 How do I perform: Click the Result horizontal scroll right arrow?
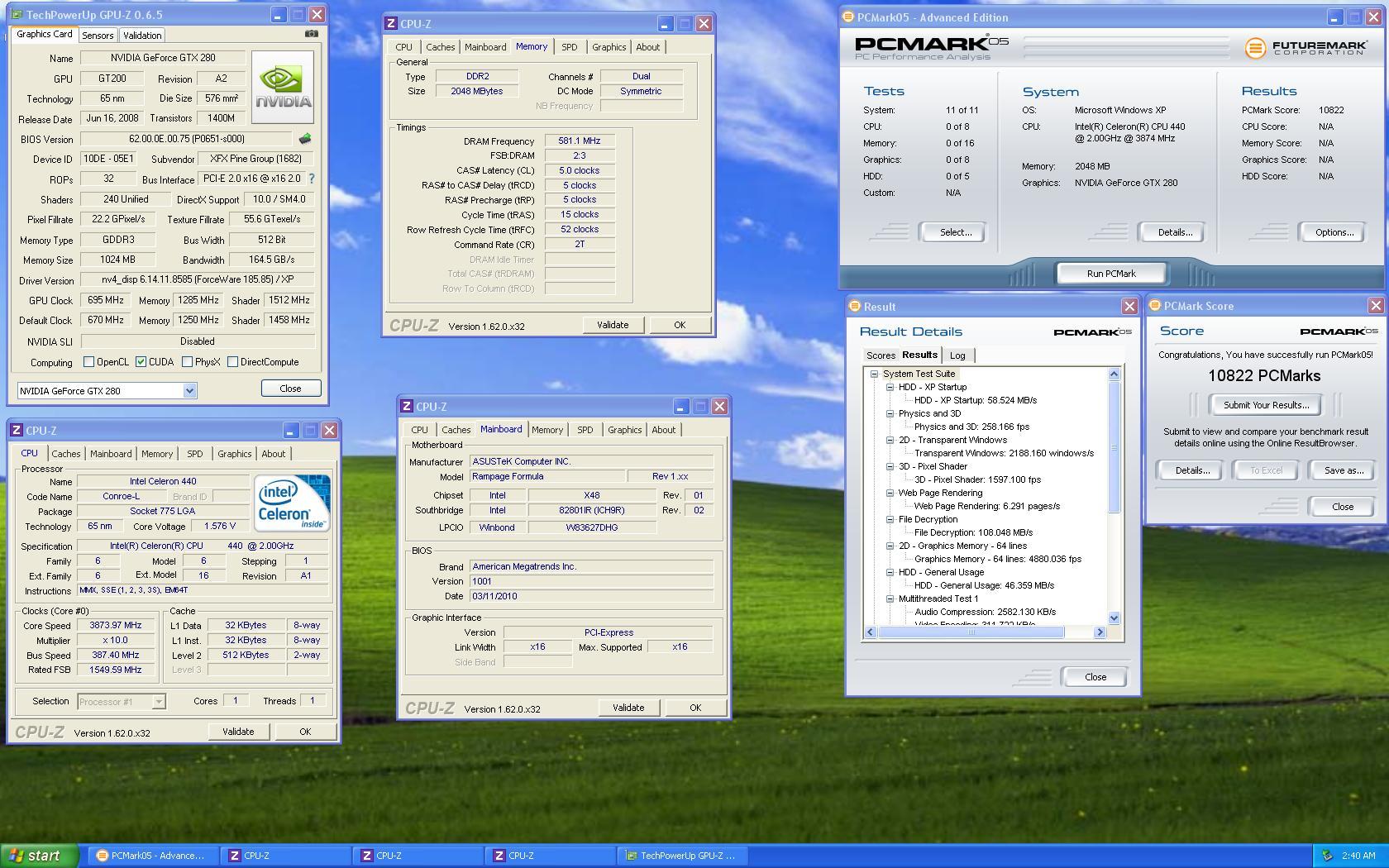1100,632
